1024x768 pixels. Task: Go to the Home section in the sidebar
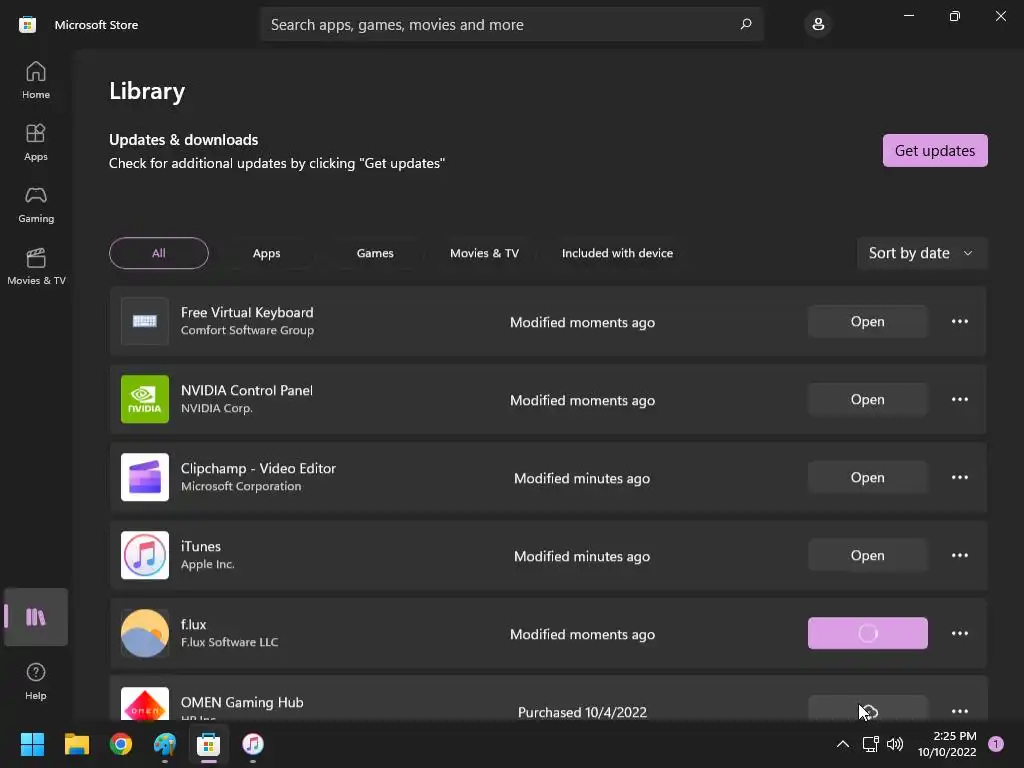(x=36, y=80)
